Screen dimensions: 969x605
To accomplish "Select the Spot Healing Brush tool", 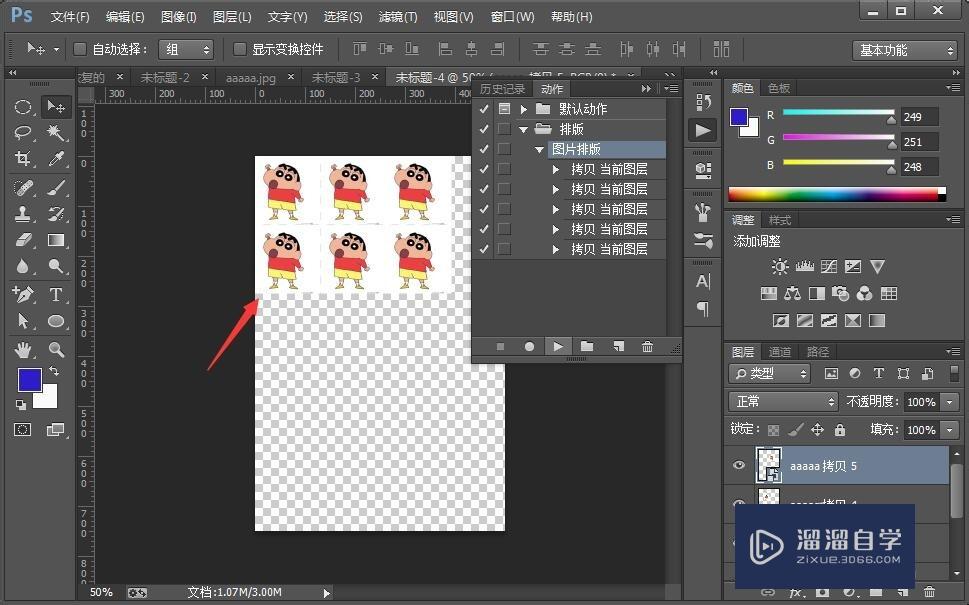I will [x=23, y=187].
